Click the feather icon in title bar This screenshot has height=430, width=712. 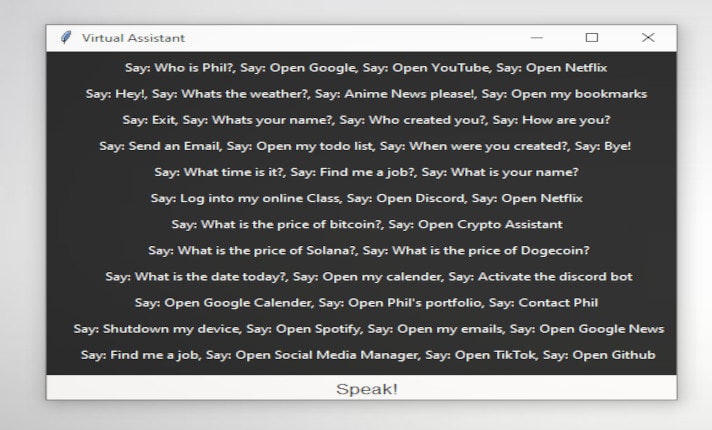66,38
